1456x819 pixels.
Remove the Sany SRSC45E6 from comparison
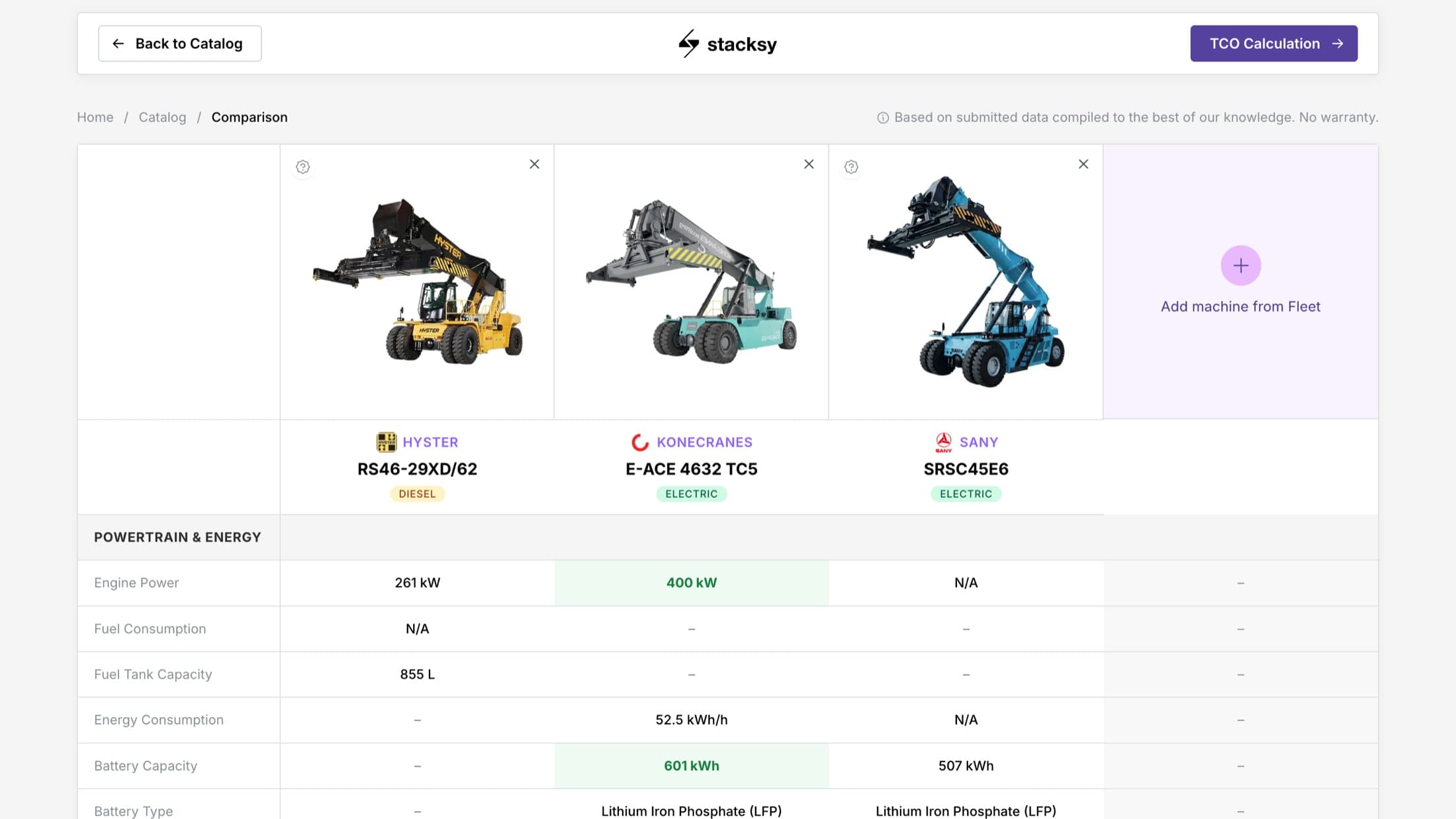click(x=1083, y=164)
